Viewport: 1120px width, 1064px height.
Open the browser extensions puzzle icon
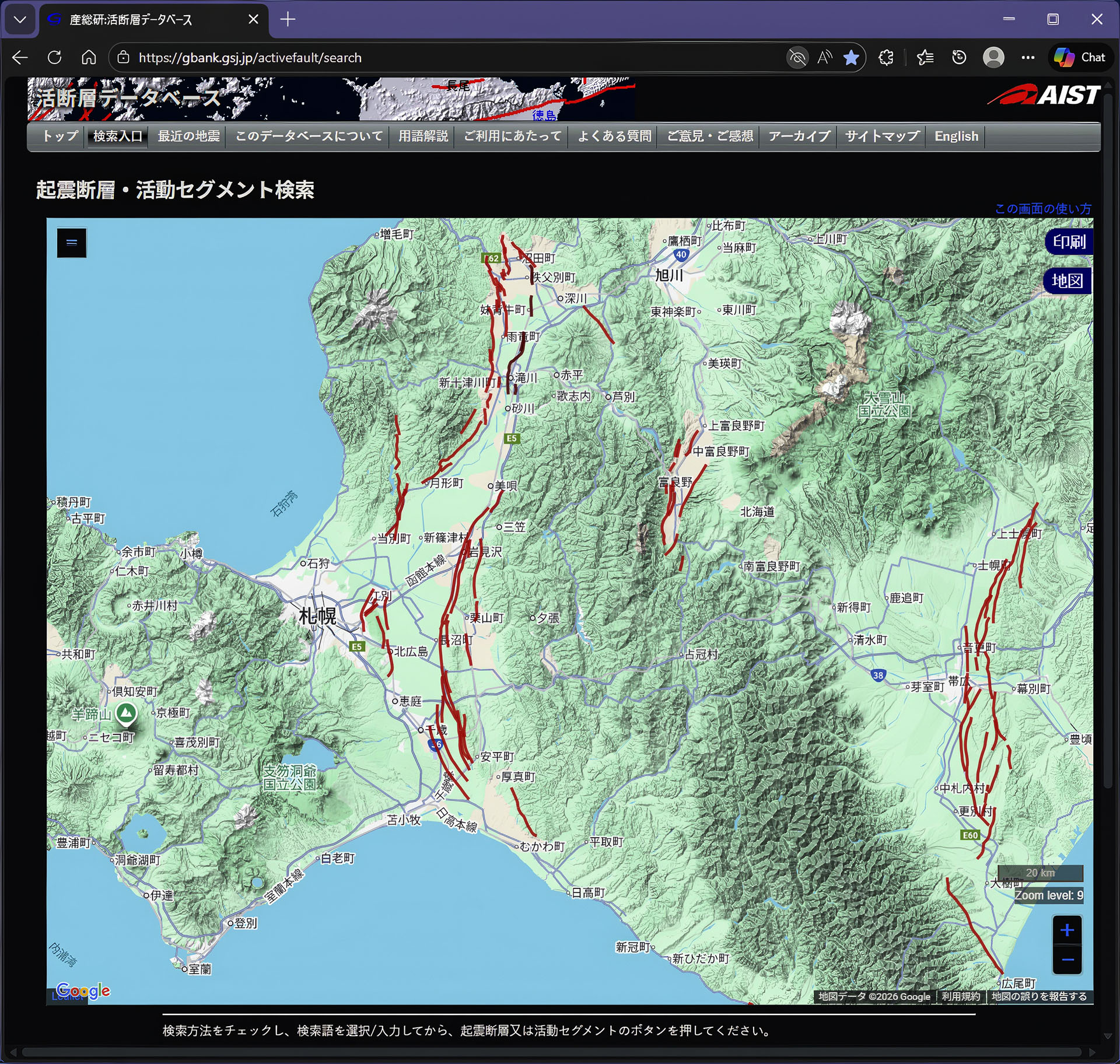coord(886,57)
